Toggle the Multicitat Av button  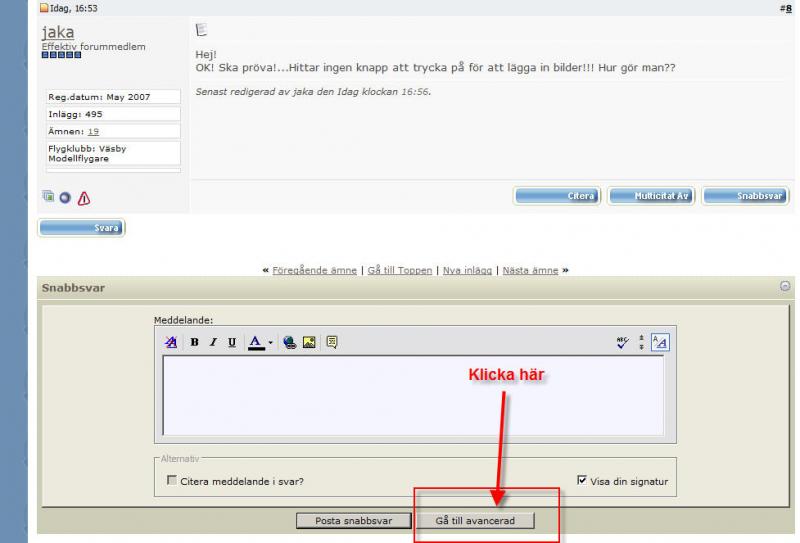pyautogui.click(x=651, y=196)
